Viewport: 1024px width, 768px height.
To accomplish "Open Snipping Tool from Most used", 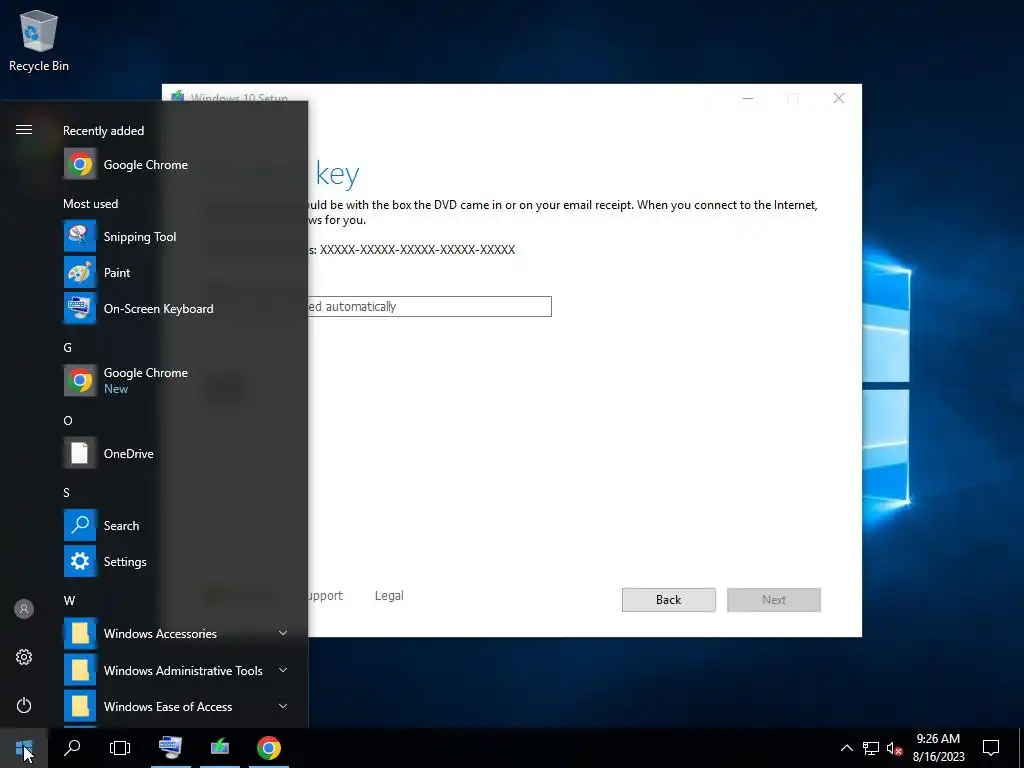I will (176, 236).
